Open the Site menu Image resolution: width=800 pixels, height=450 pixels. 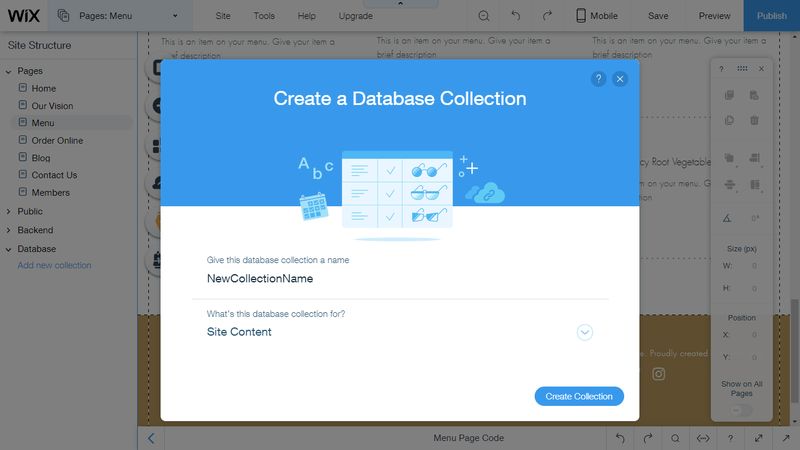click(x=223, y=16)
